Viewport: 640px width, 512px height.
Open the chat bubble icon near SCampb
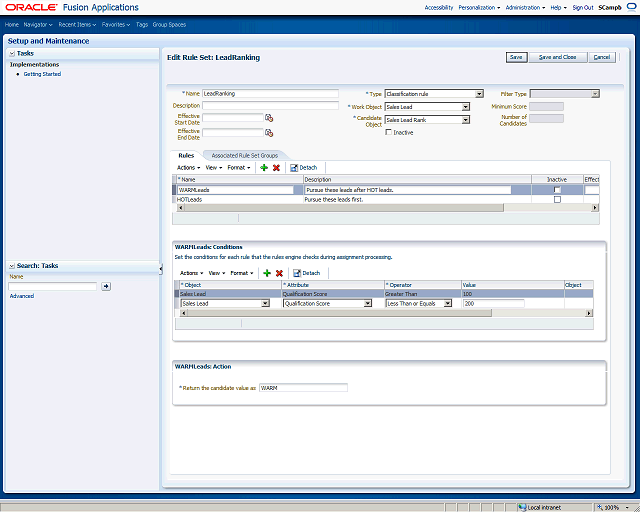point(631,7)
